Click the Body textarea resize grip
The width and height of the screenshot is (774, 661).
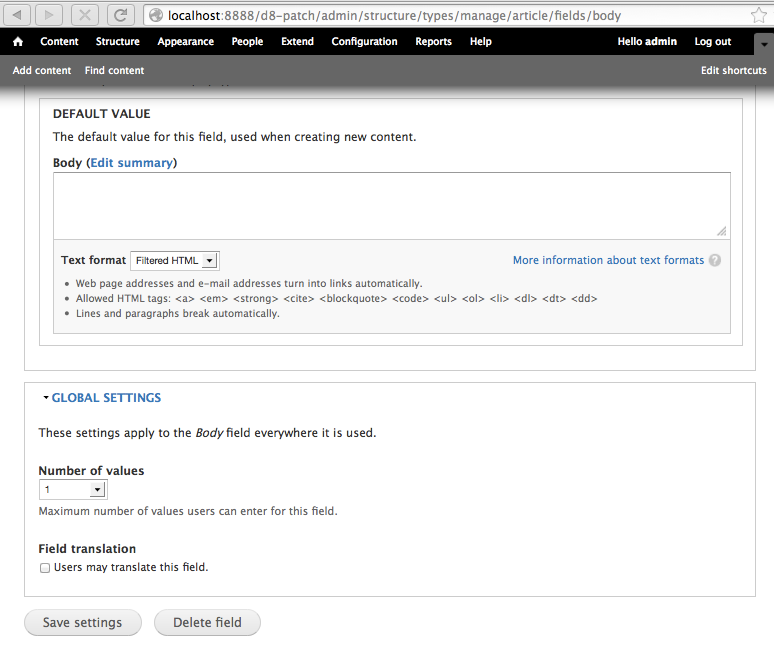coord(722,231)
